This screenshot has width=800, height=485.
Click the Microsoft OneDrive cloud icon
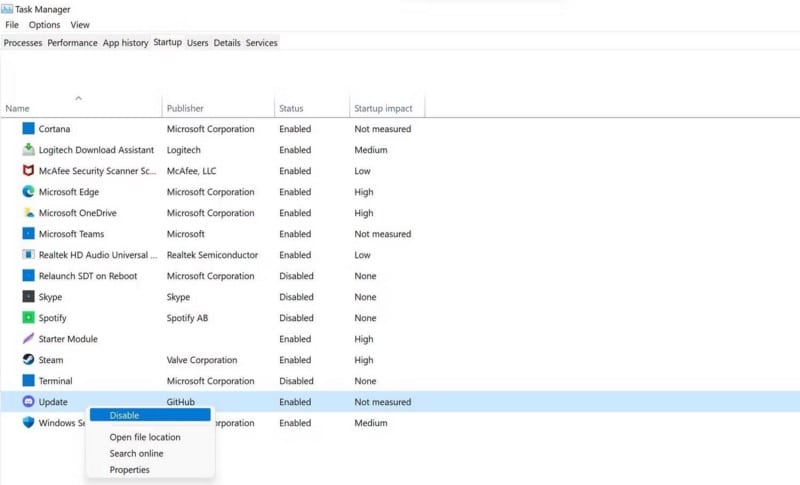(x=29, y=213)
